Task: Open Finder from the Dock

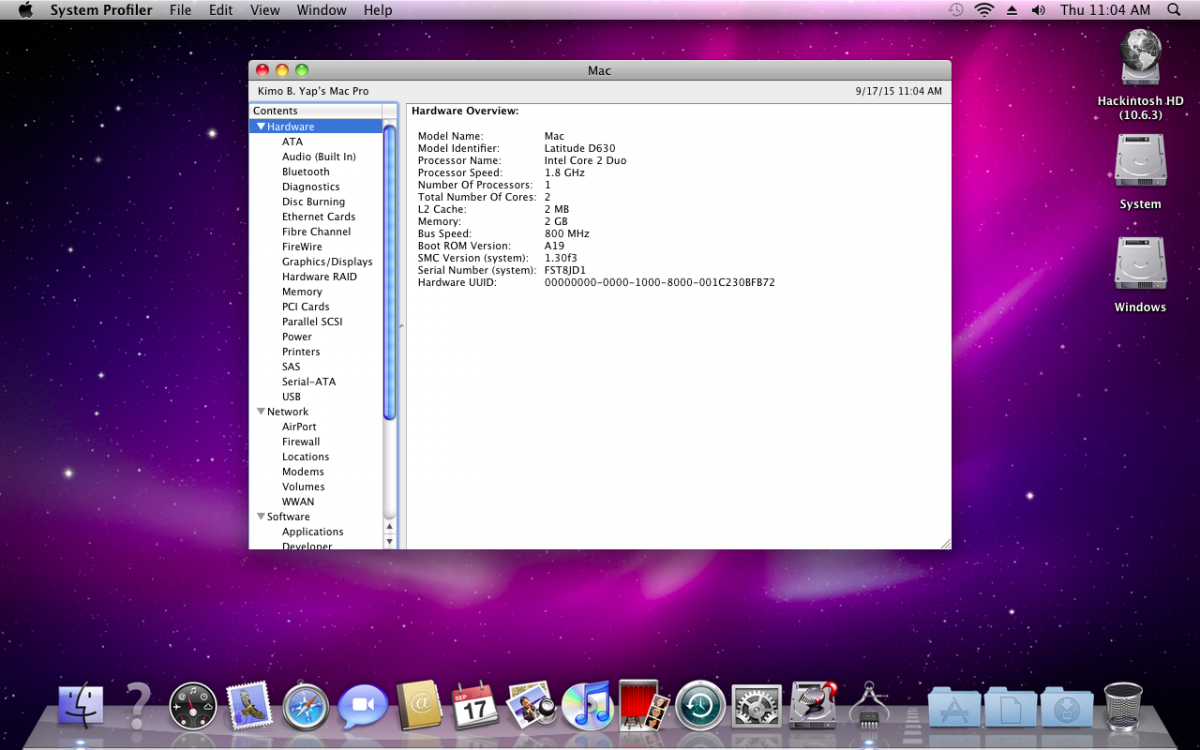Action: tap(81, 706)
